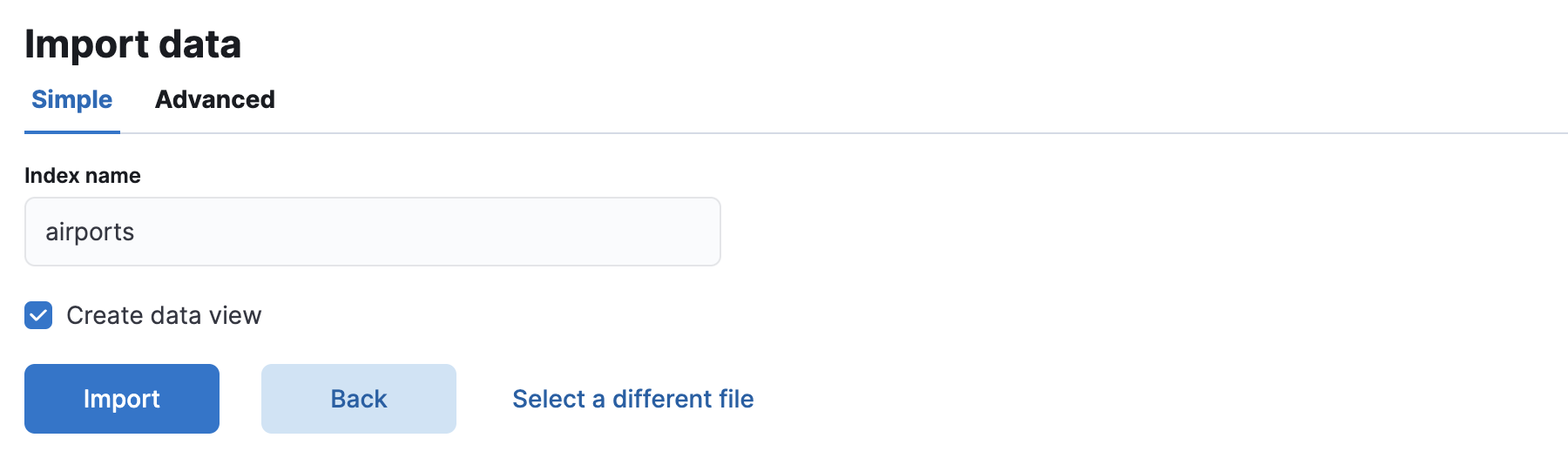
Task: Go back using the Back button
Action: 359,399
